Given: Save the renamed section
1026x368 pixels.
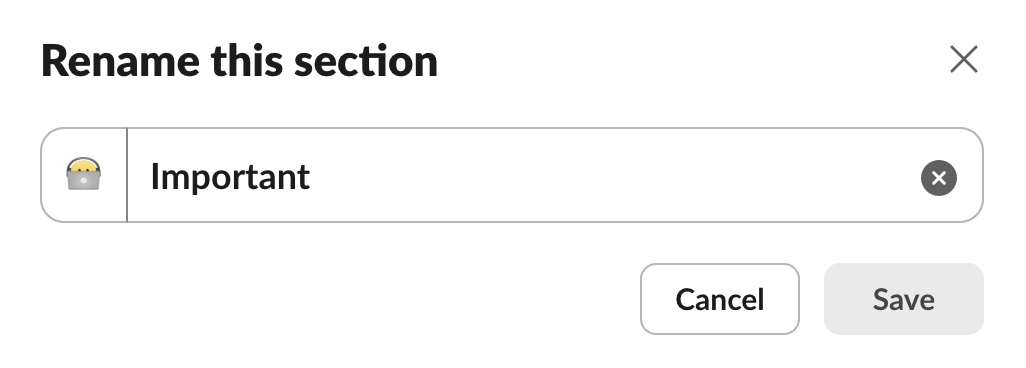Looking at the screenshot, I should click(903, 299).
